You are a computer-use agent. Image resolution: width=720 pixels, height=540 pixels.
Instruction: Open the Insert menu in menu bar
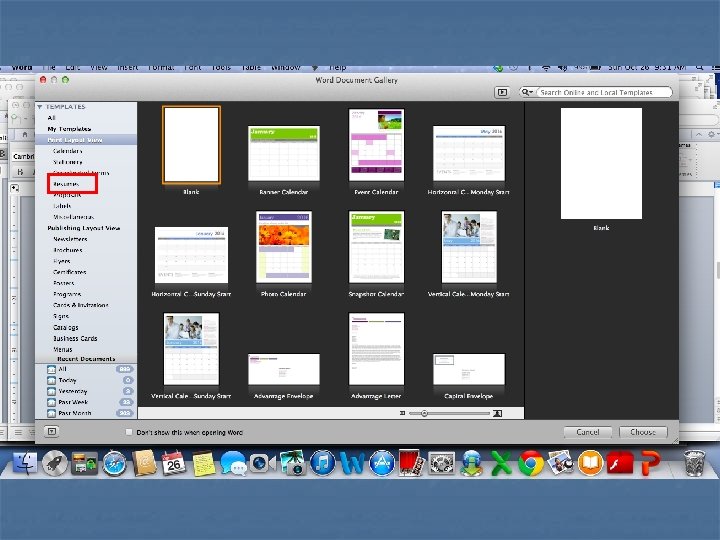tap(128, 68)
